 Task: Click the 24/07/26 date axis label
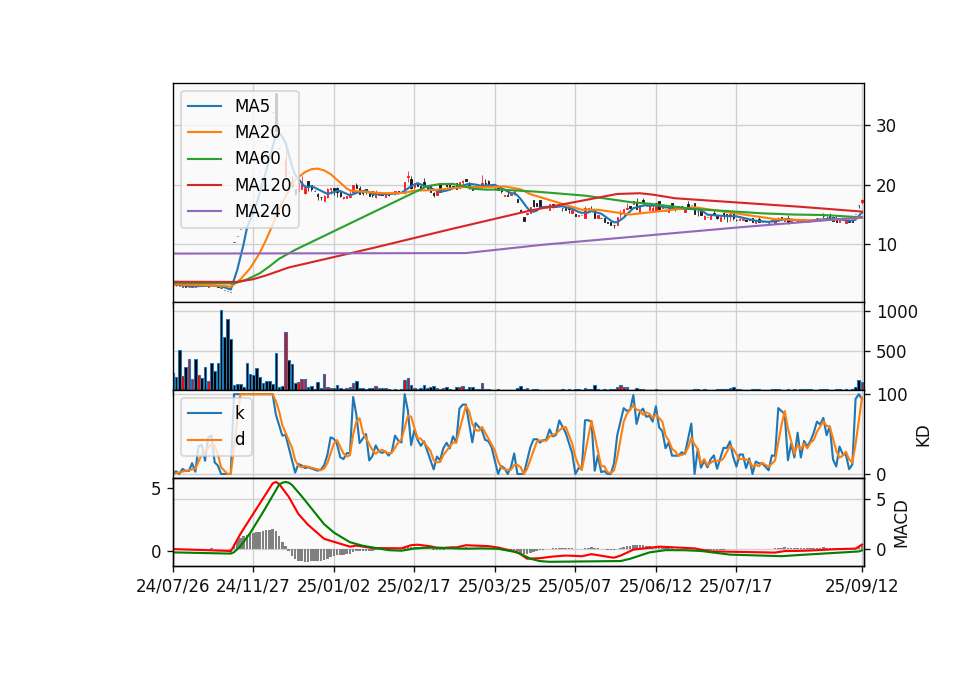tap(173, 586)
